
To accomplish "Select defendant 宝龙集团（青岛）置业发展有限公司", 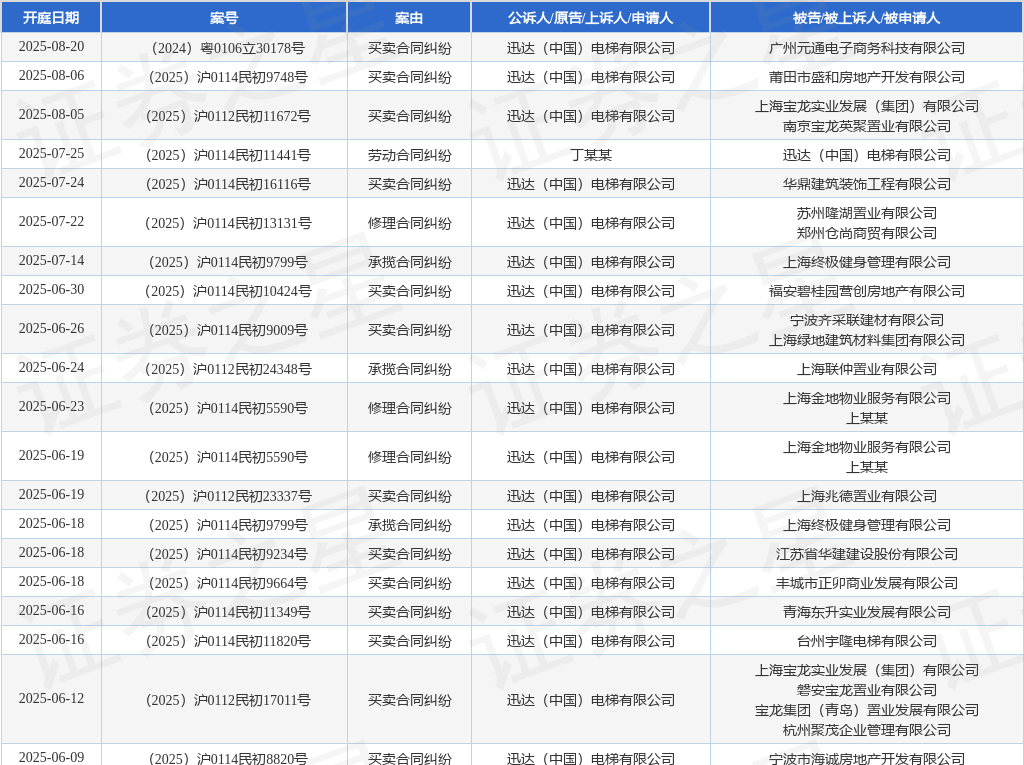I will tap(867, 710).
